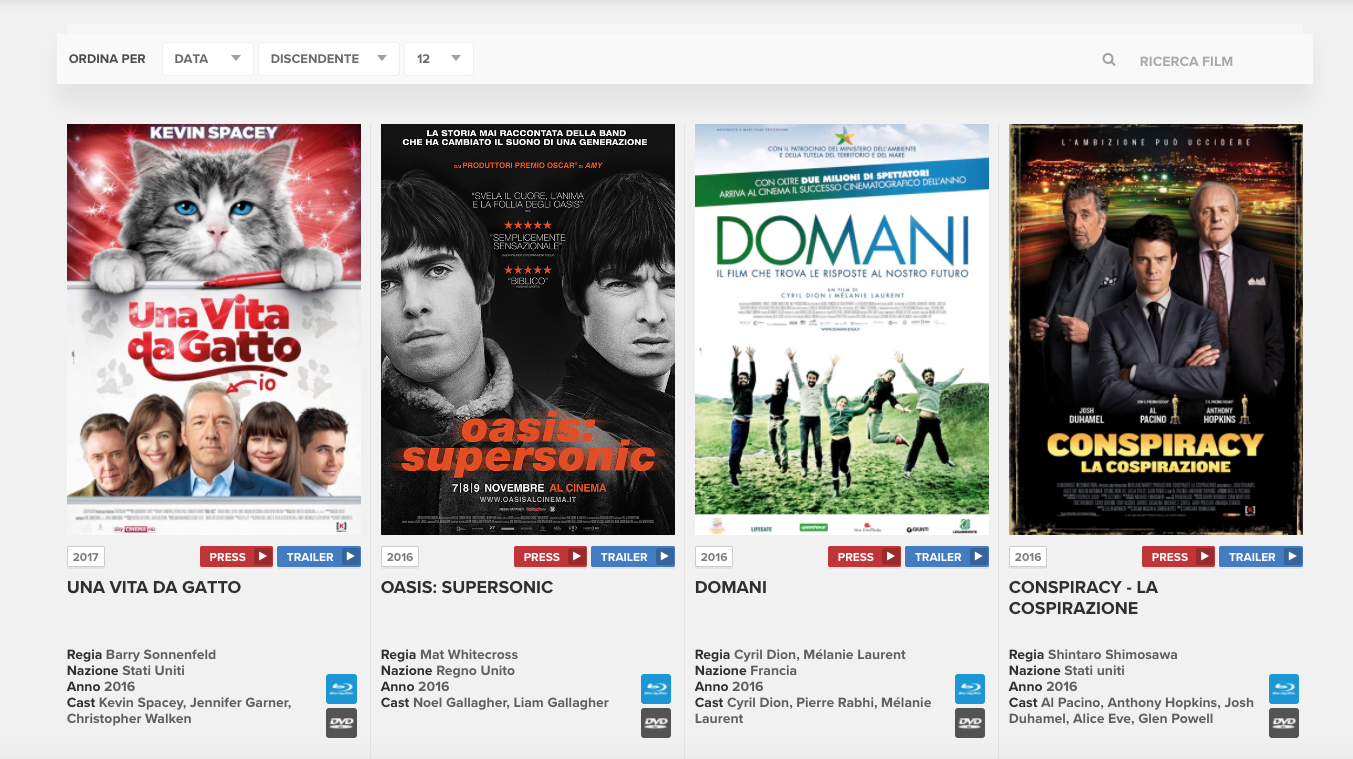Click the 2016 year tag under Oasis: Supersonic

pyautogui.click(x=400, y=557)
